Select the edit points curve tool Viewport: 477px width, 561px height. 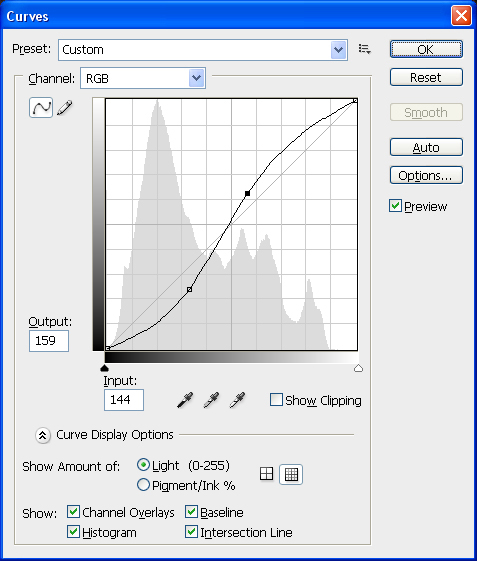pos(41,107)
